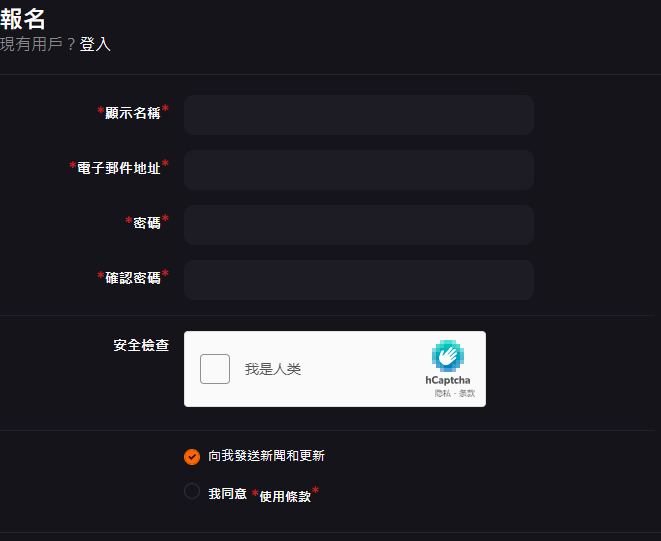This screenshot has width=661, height=541.
Task: Tick the hCaptcha "我是人类" checkbox
Action: (215, 369)
